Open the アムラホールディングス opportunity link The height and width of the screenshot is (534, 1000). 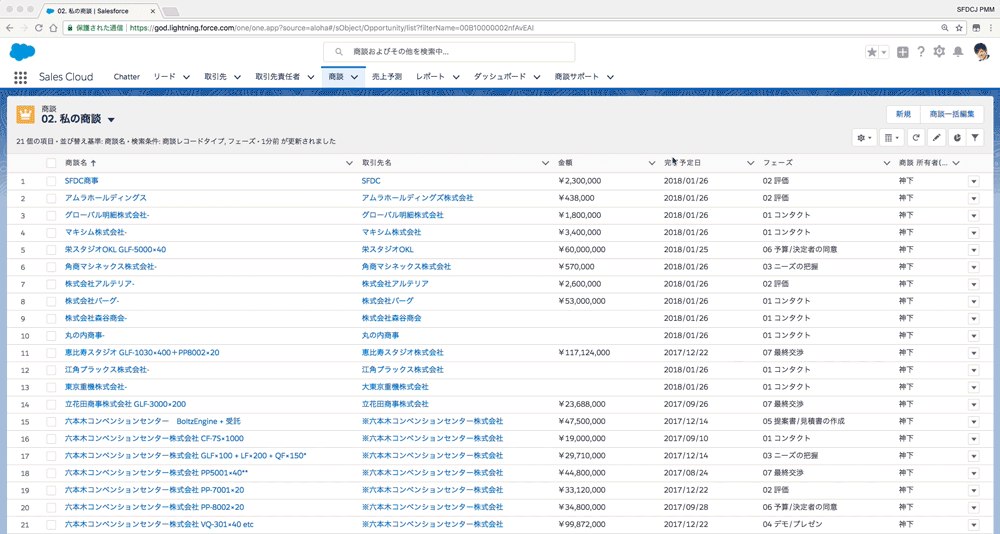pyautogui.click(x=105, y=198)
